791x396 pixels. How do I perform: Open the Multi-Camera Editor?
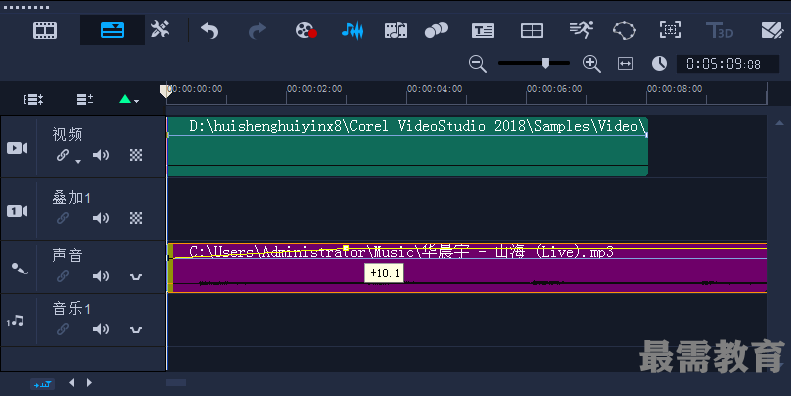point(532,31)
